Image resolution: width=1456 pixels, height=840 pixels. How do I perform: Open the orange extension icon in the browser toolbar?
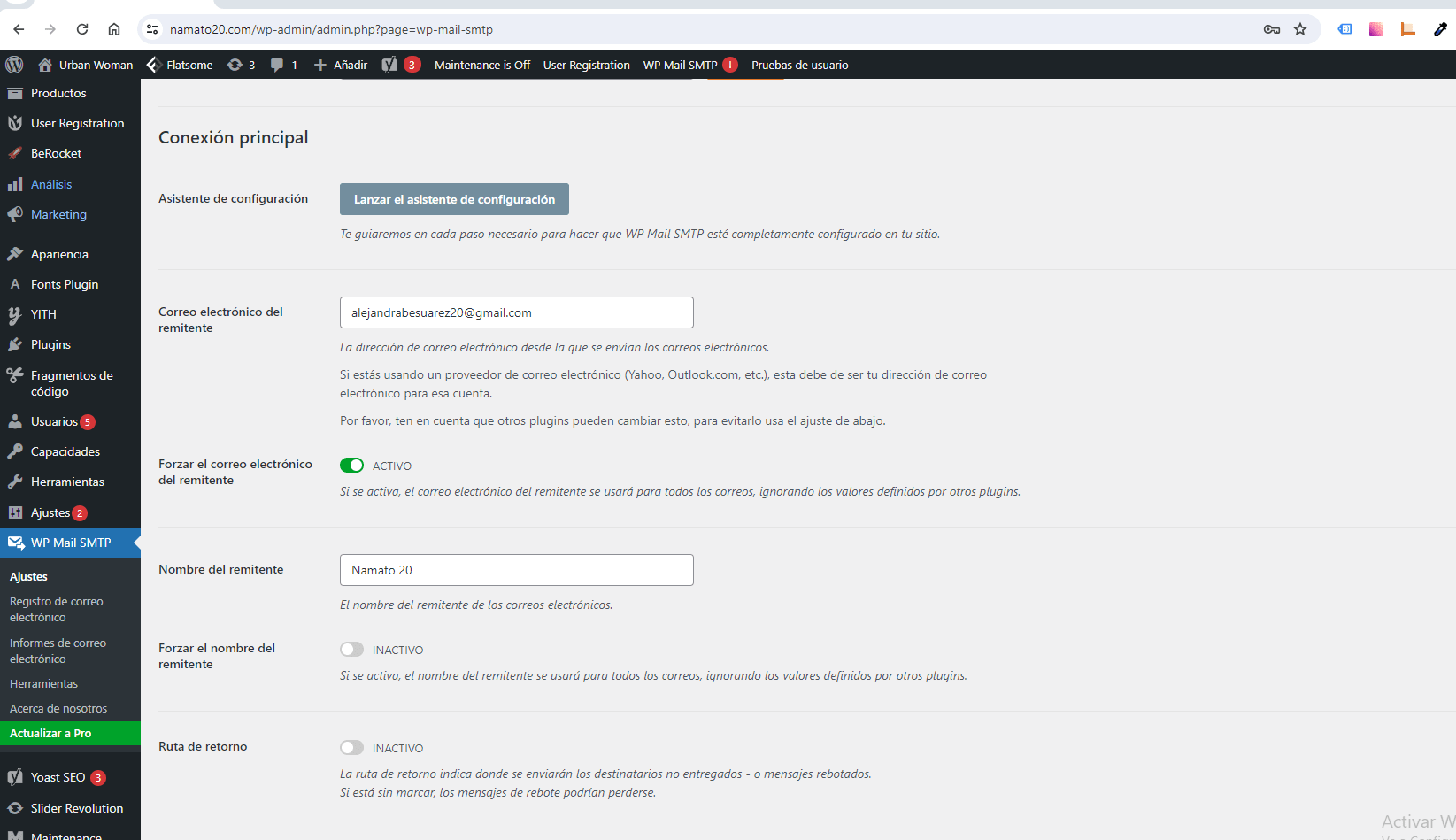[x=1408, y=29]
